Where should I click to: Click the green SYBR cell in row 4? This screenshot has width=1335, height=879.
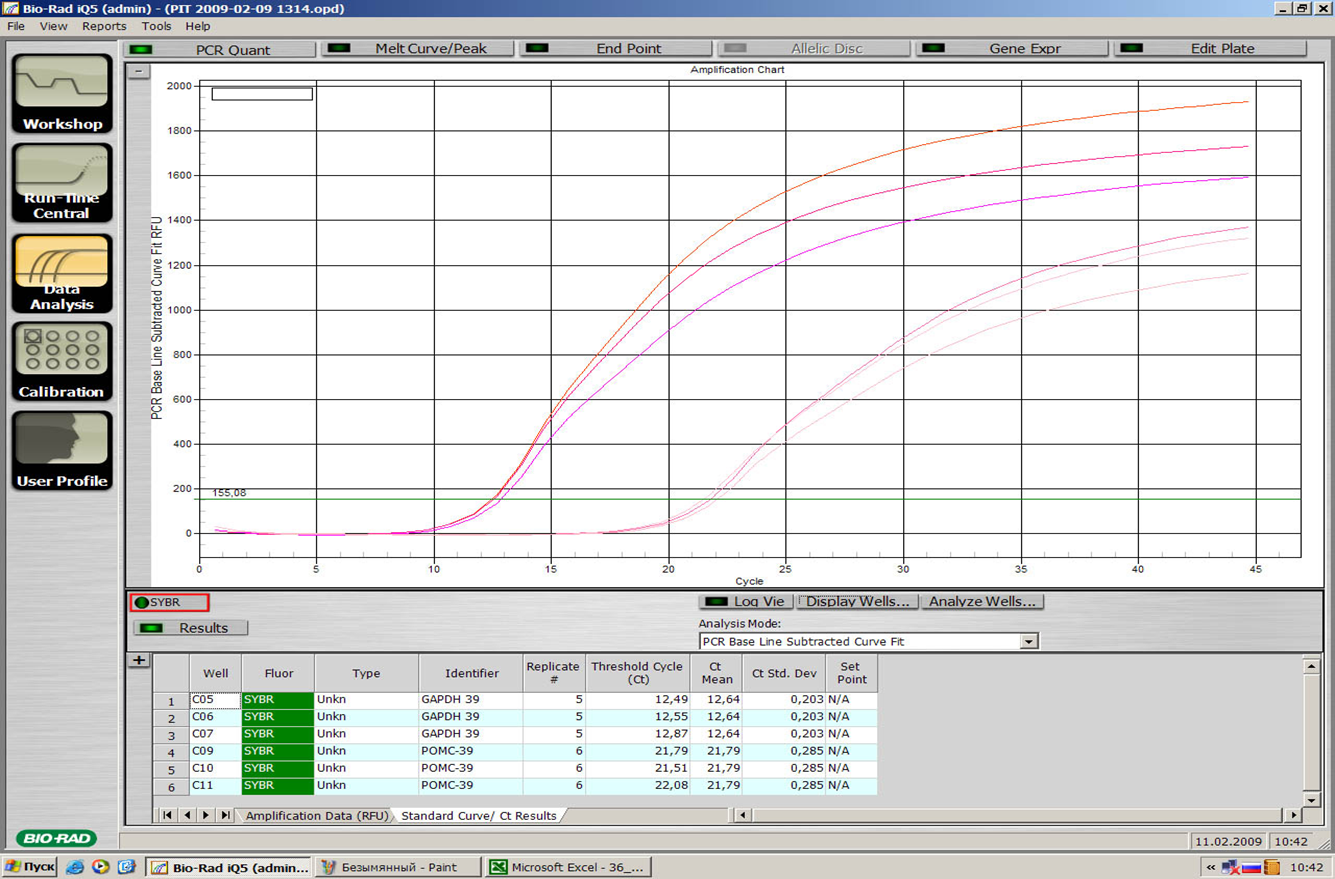coord(277,751)
